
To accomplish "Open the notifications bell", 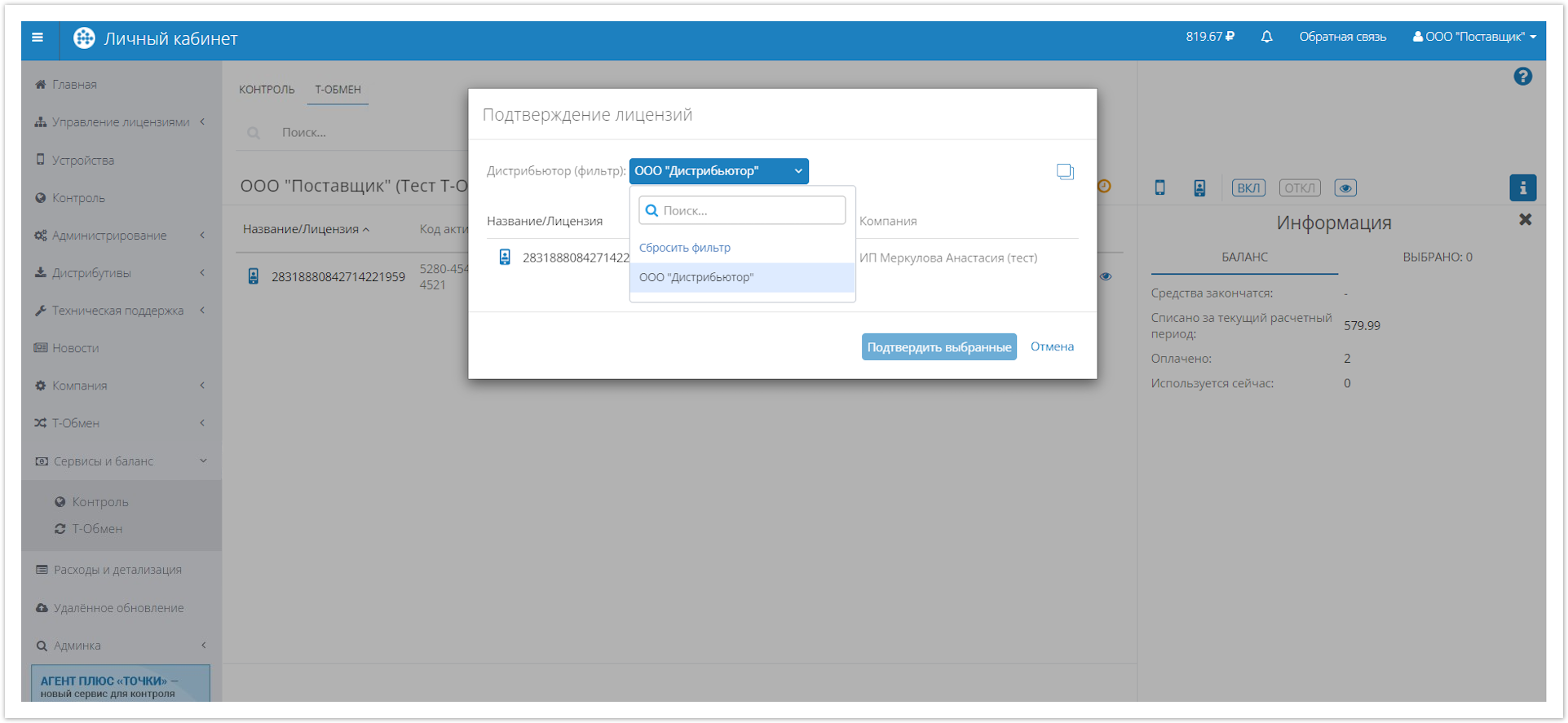I will [1266, 37].
